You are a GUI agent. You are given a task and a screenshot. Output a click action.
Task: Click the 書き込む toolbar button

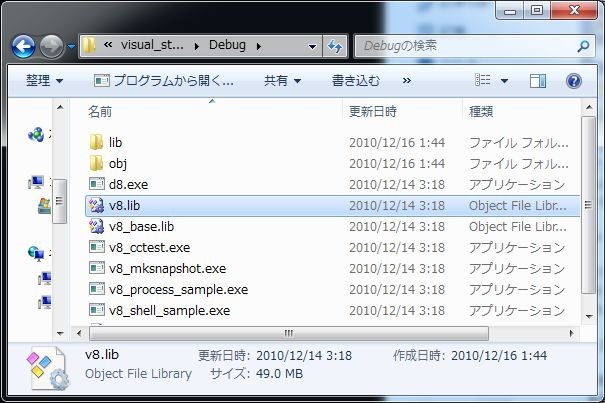pos(355,81)
